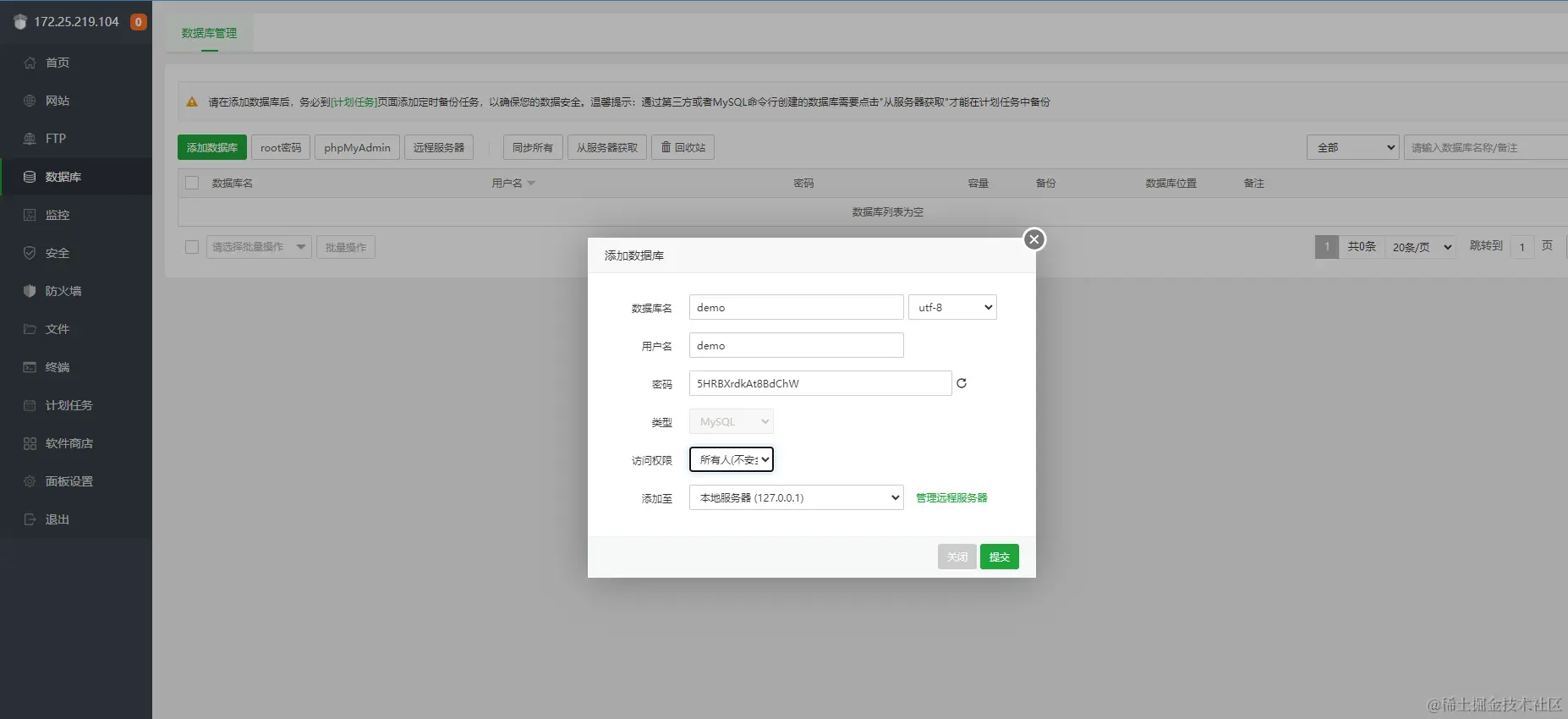Open the MySQL 类型 dropdown
The width and height of the screenshot is (1568, 719).
coord(732,421)
